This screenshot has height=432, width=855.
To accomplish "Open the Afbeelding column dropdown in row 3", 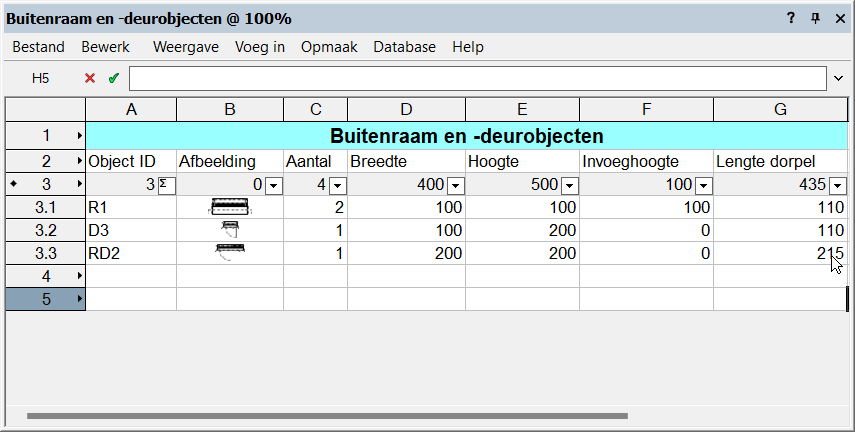I will tap(273, 185).
